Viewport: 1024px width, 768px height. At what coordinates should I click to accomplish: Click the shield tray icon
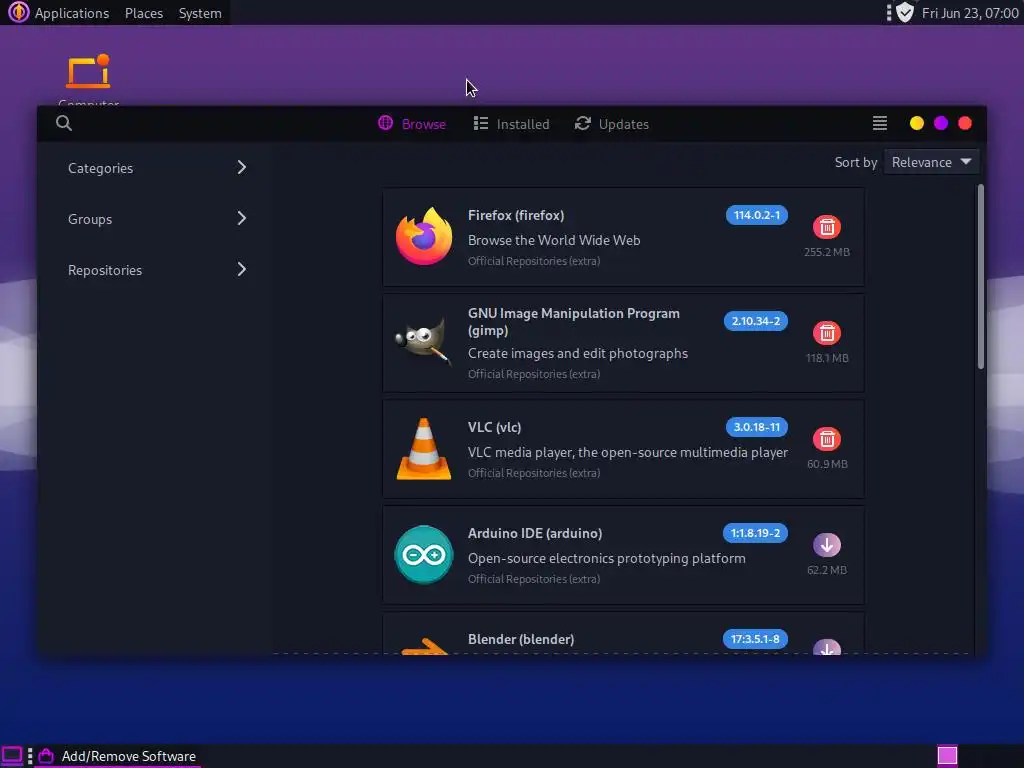click(904, 12)
